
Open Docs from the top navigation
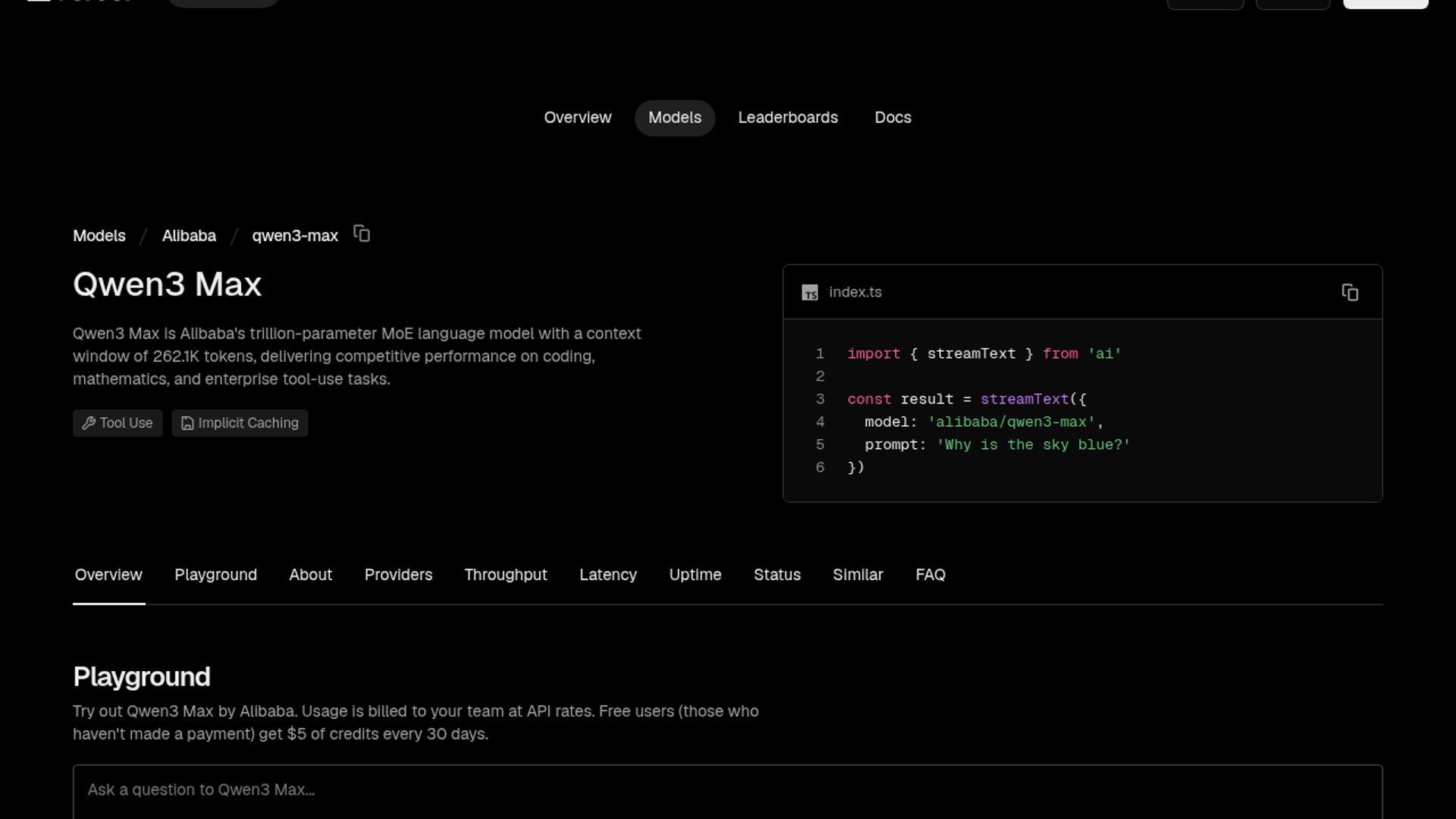pyautogui.click(x=893, y=118)
